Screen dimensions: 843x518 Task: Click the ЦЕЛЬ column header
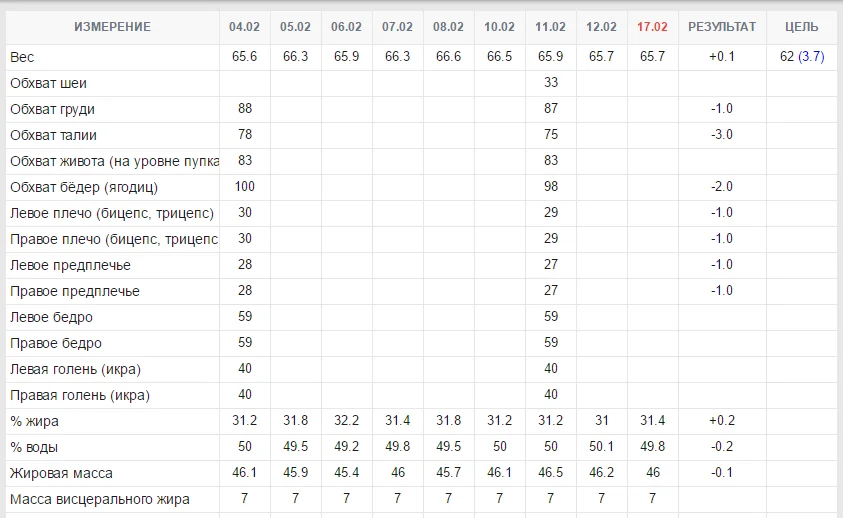[801, 26]
